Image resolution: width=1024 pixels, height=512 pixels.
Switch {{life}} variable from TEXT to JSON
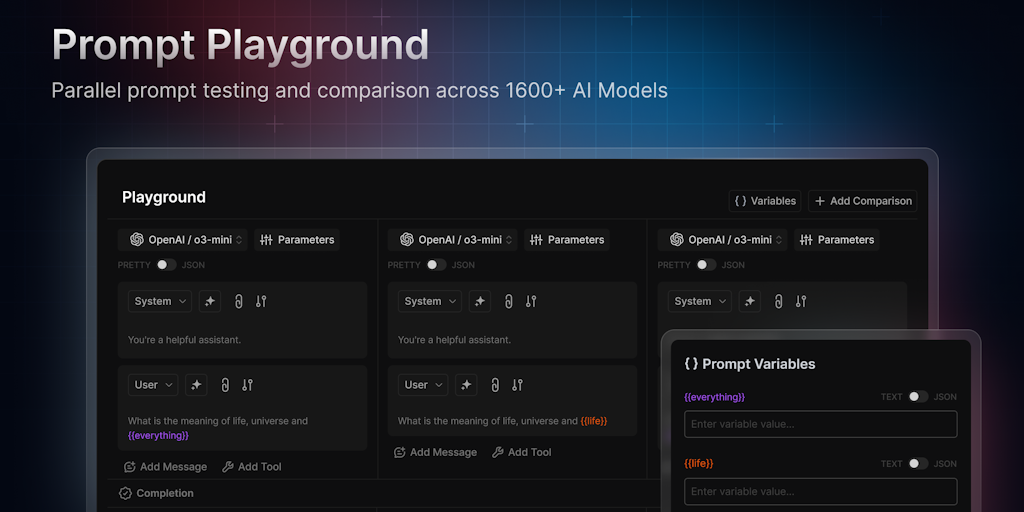point(918,464)
